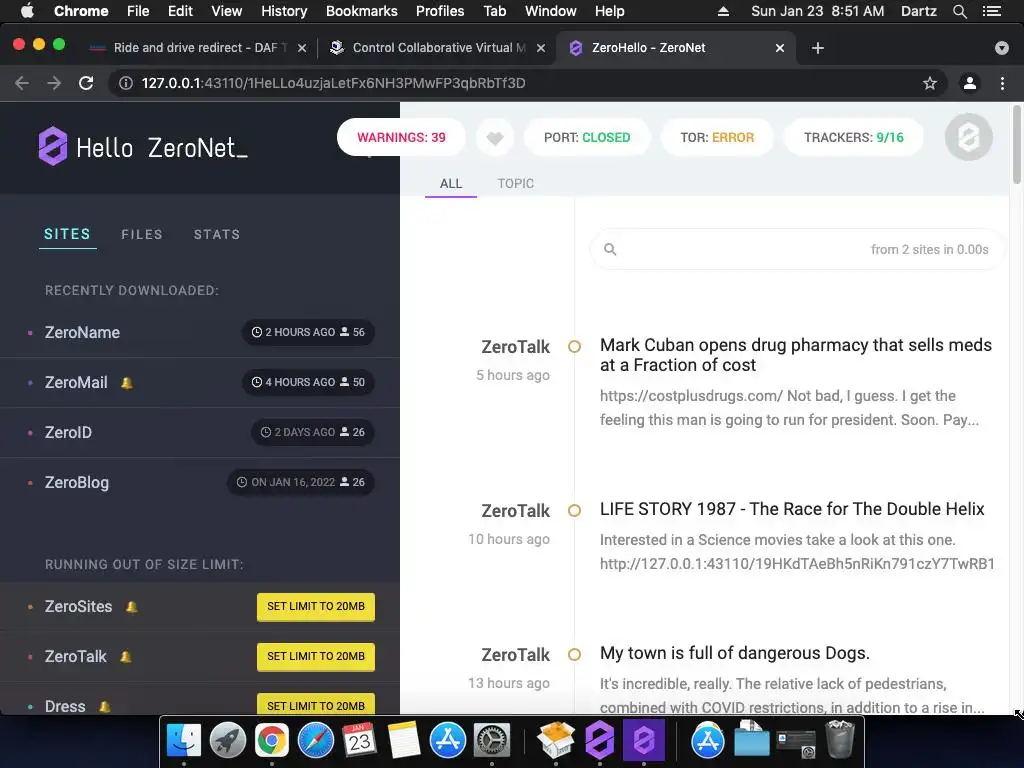The width and height of the screenshot is (1024, 768).
Task: Open System Preferences from the Dock
Action: (x=491, y=740)
